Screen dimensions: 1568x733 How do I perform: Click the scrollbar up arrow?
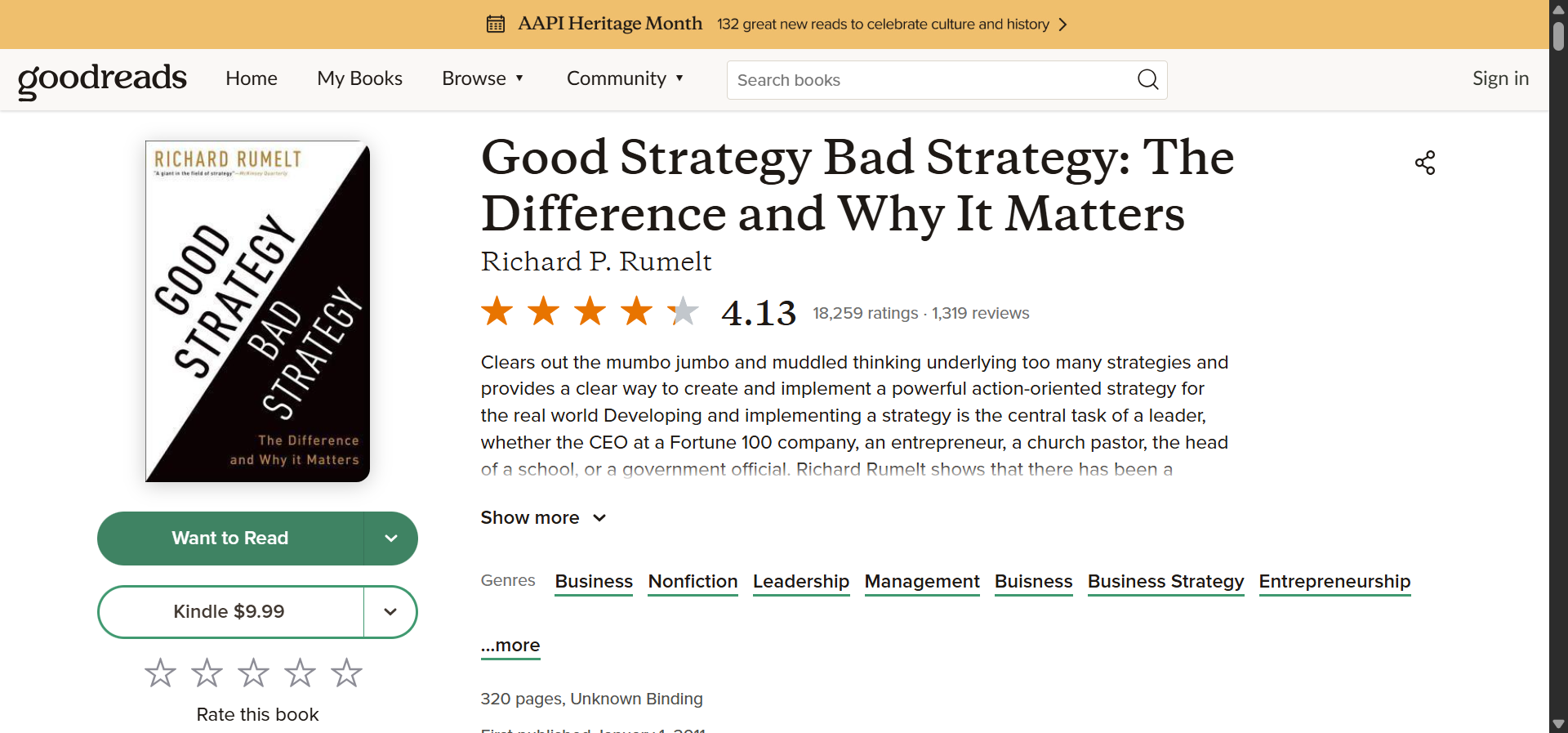(x=1558, y=9)
